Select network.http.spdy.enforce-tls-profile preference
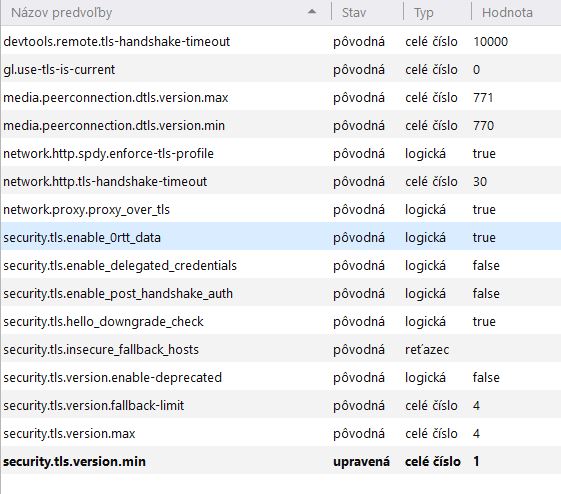 tap(281, 153)
